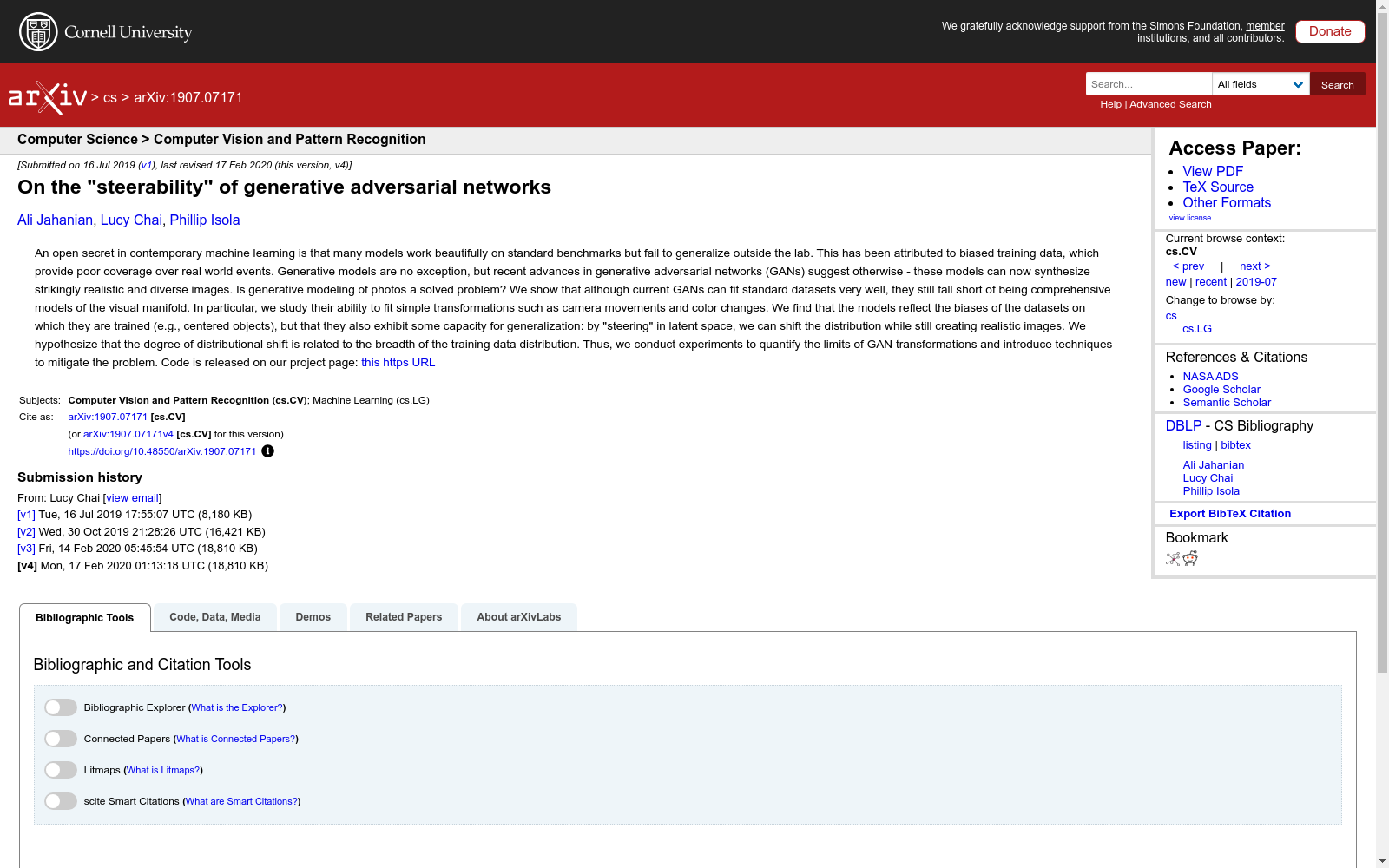
Task: Turn on Litmaps toggle
Action: [61, 770]
